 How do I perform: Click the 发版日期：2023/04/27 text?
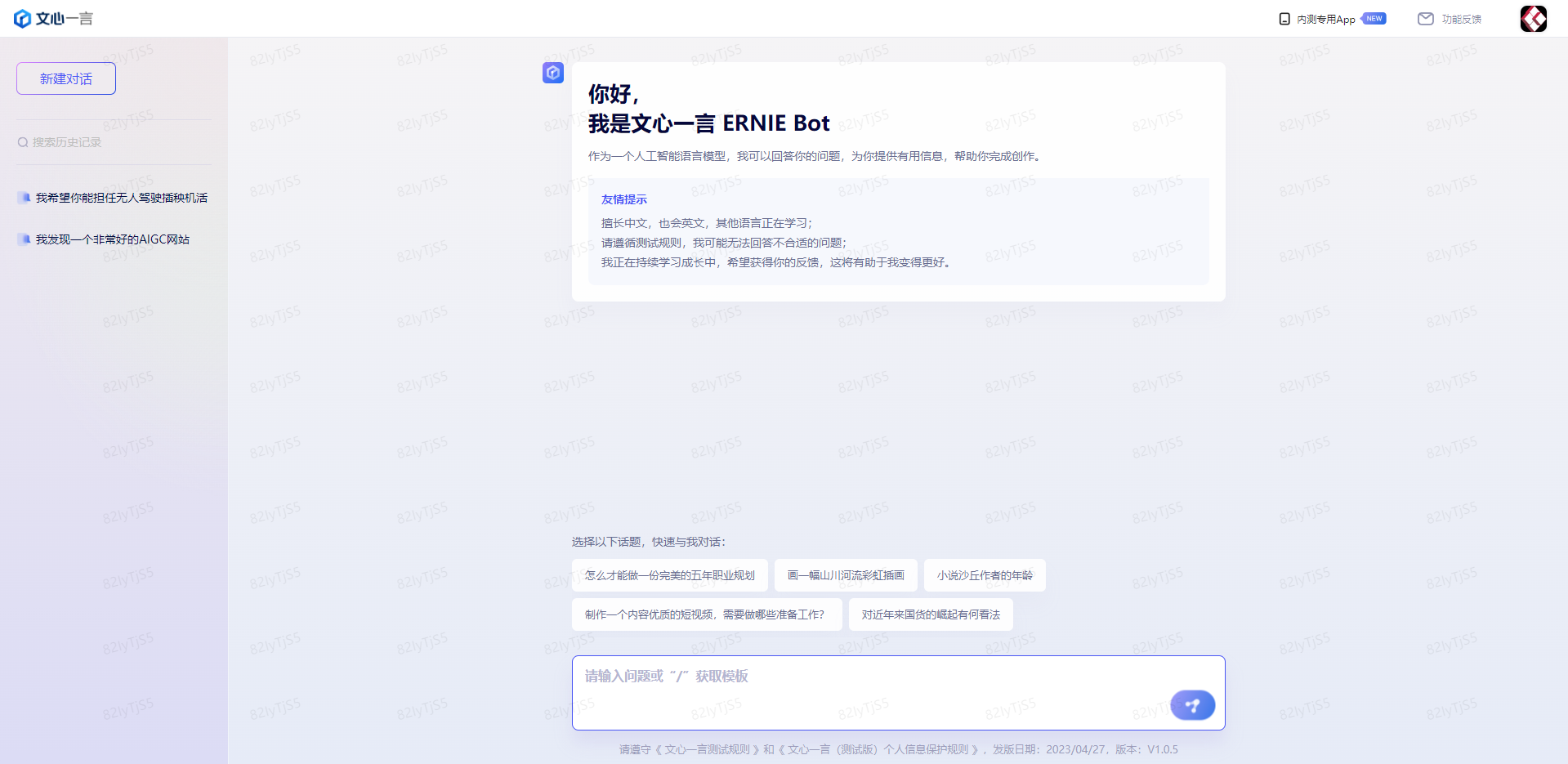point(1049,749)
